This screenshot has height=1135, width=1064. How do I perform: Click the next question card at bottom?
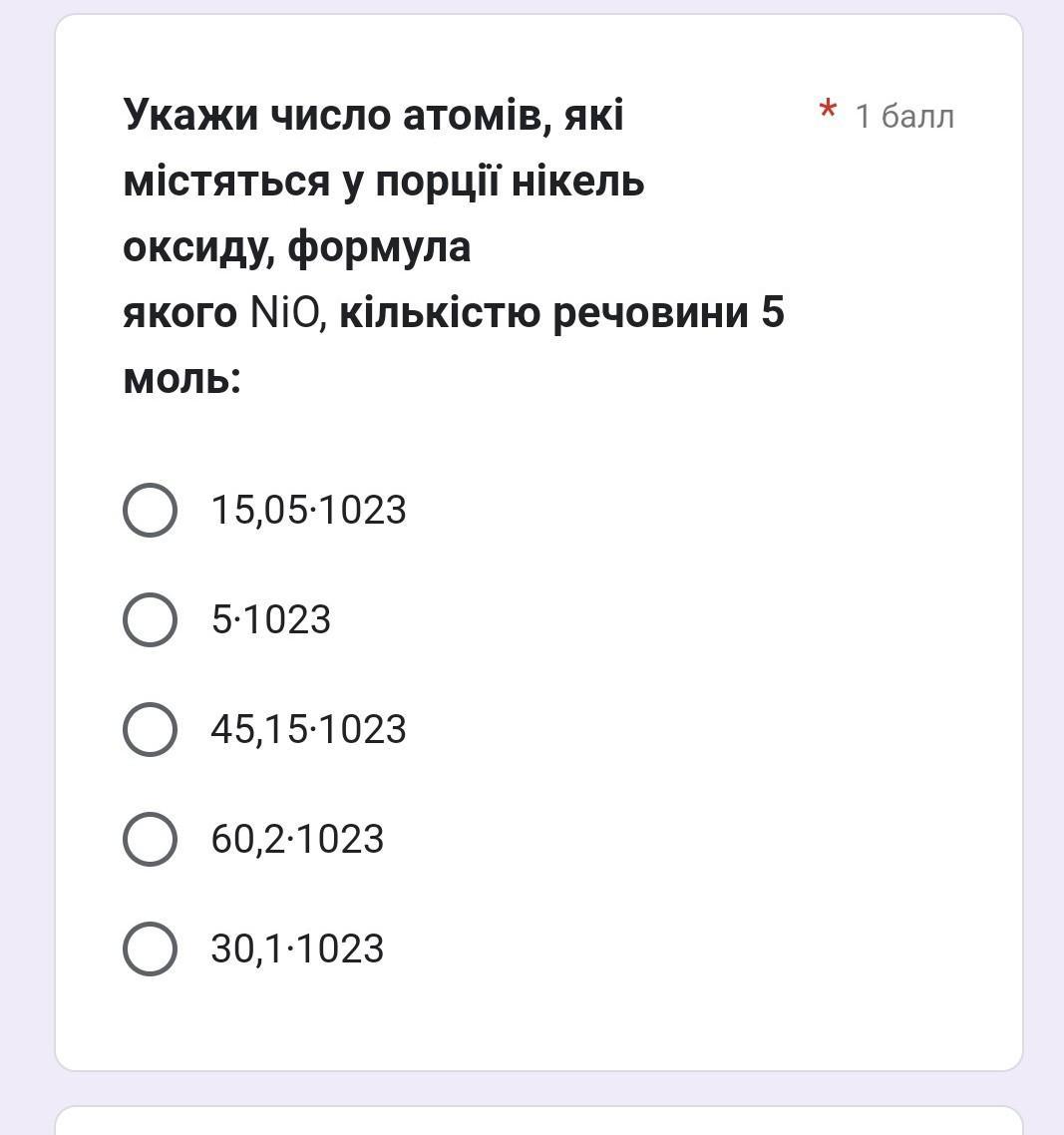point(538,1120)
